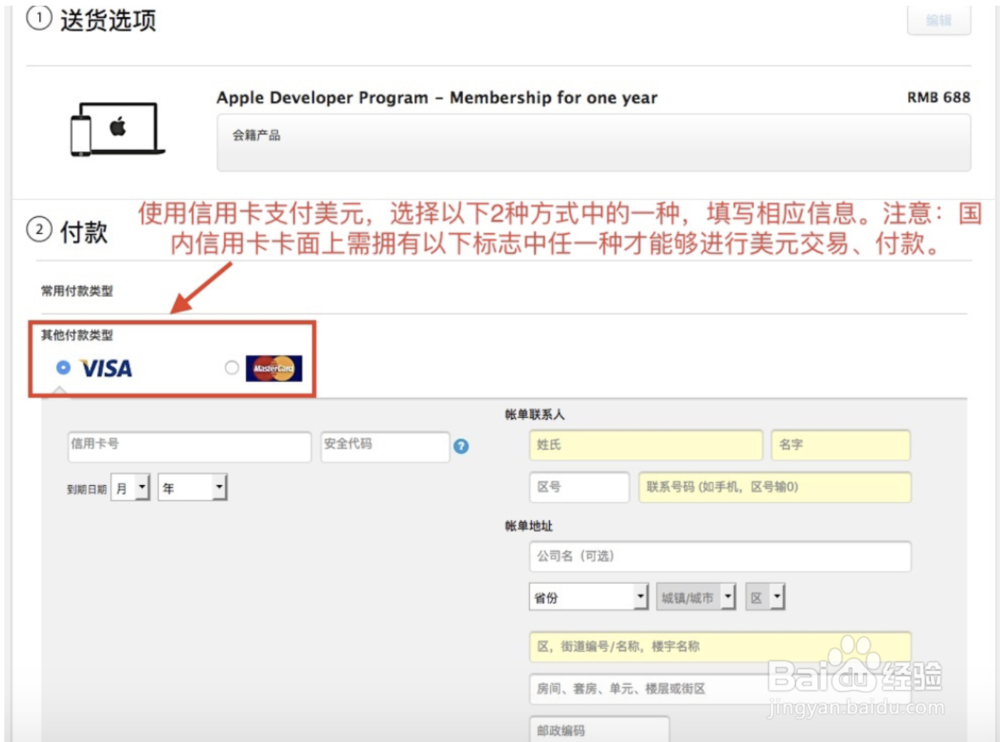Open the expiry 年 year dropdown
The height and width of the screenshot is (742, 1000).
click(x=193, y=487)
